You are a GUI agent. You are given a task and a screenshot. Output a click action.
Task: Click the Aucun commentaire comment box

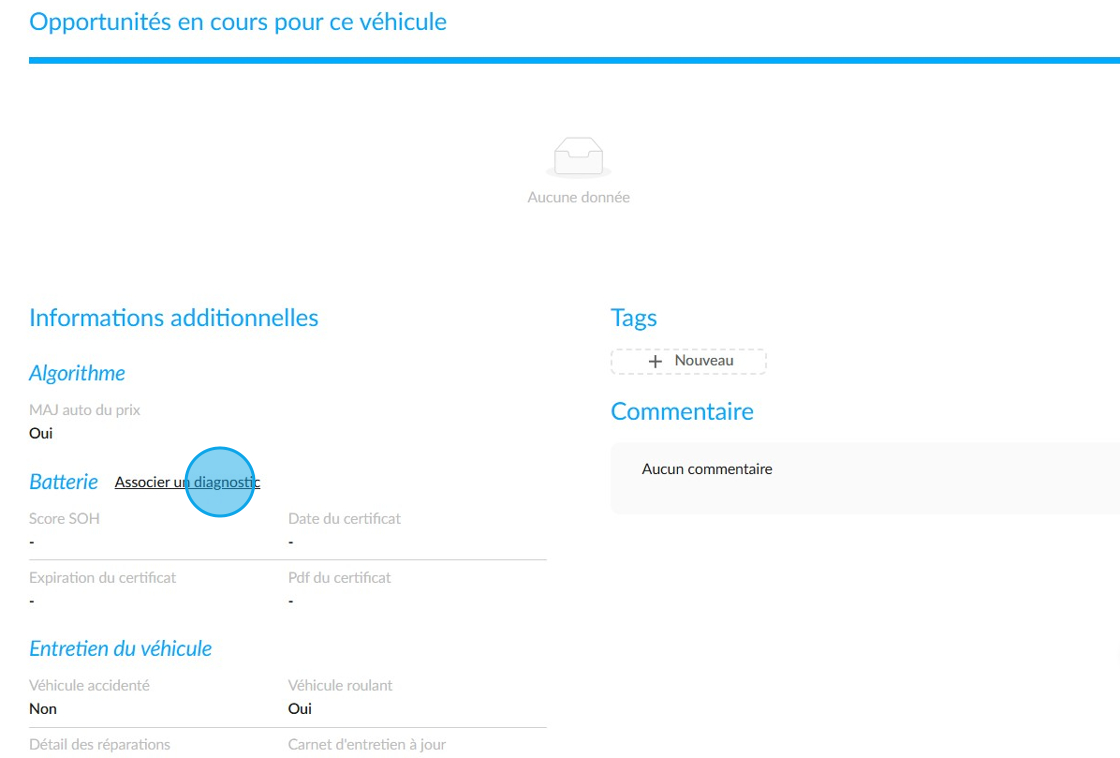point(865,477)
